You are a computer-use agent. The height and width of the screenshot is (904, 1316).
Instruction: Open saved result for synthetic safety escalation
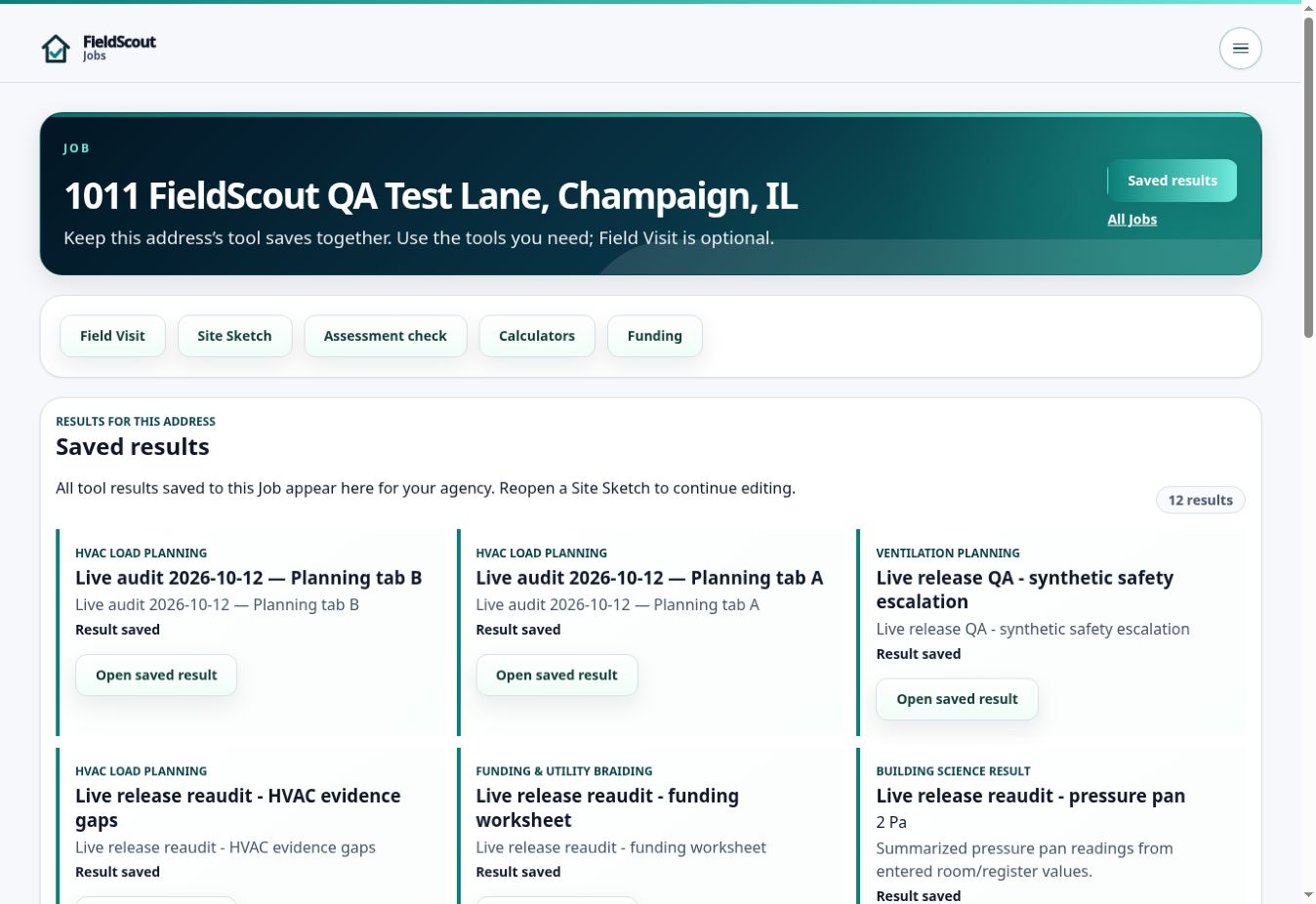click(x=957, y=699)
